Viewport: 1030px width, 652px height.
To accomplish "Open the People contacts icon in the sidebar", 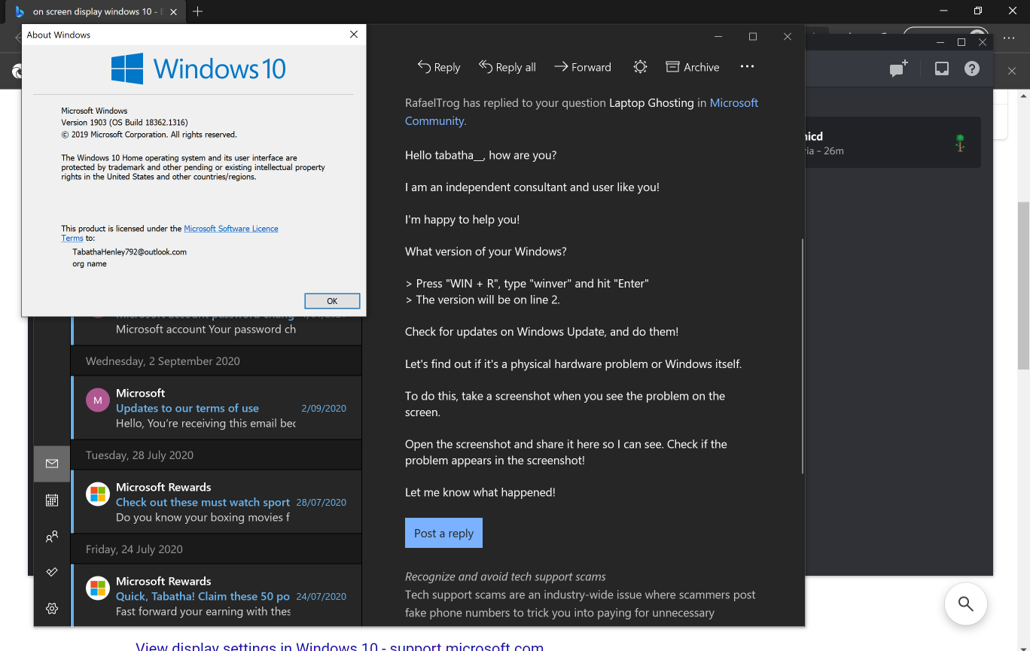I will click(52, 536).
